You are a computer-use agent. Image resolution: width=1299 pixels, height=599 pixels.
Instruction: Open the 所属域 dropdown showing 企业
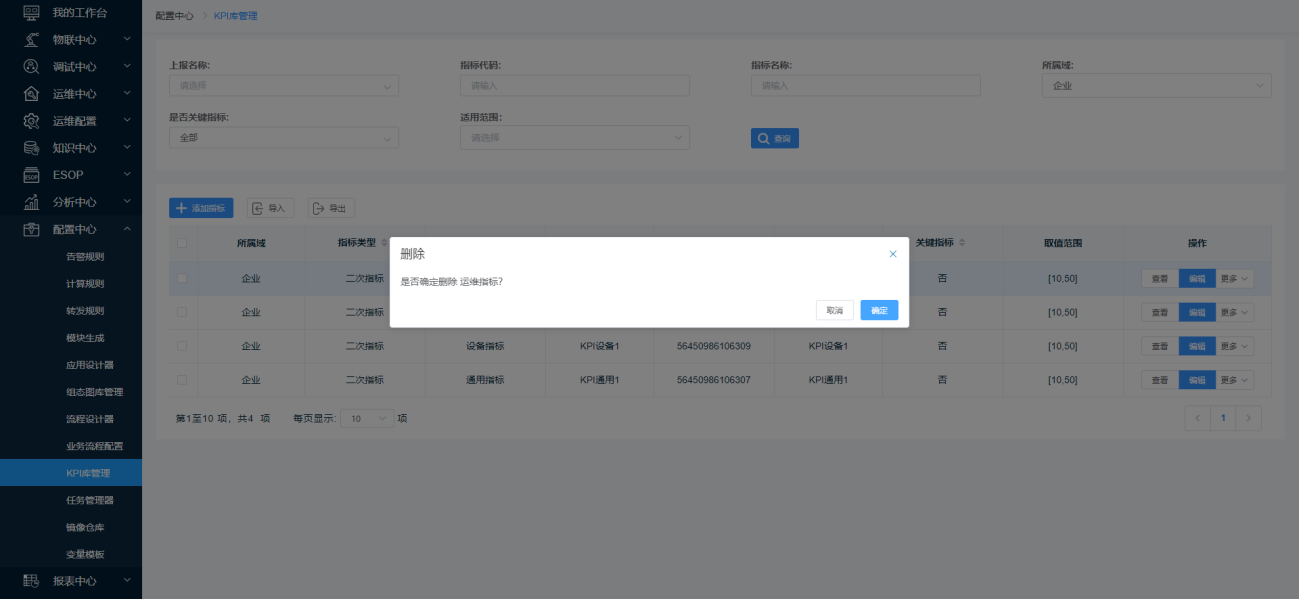coord(1156,86)
